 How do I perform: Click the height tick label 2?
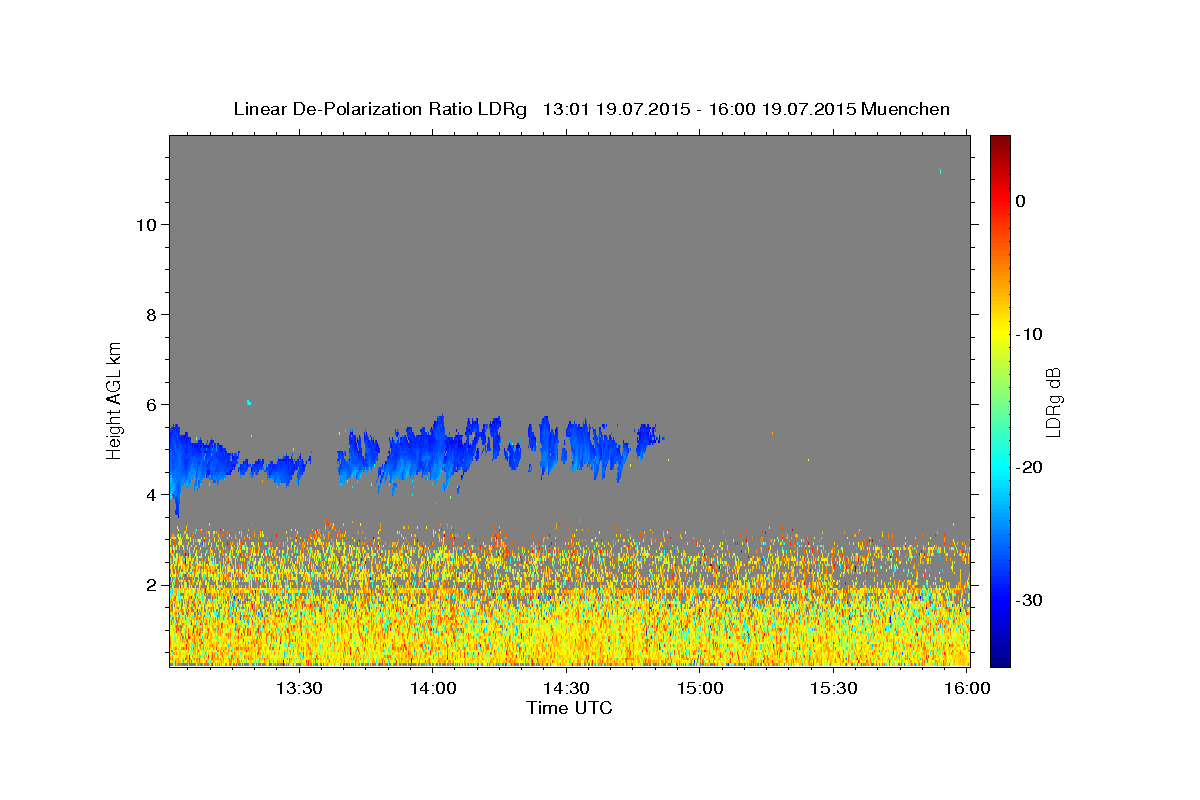[x=151, y=584]
